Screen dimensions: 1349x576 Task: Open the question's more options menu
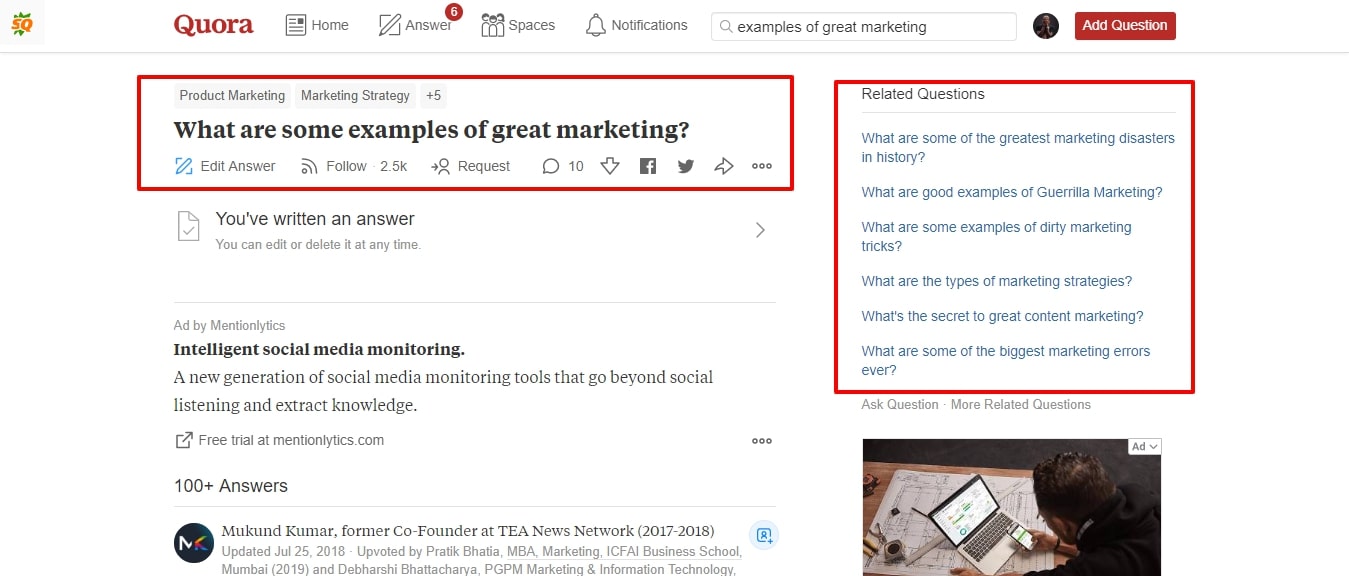coord(761,166)
